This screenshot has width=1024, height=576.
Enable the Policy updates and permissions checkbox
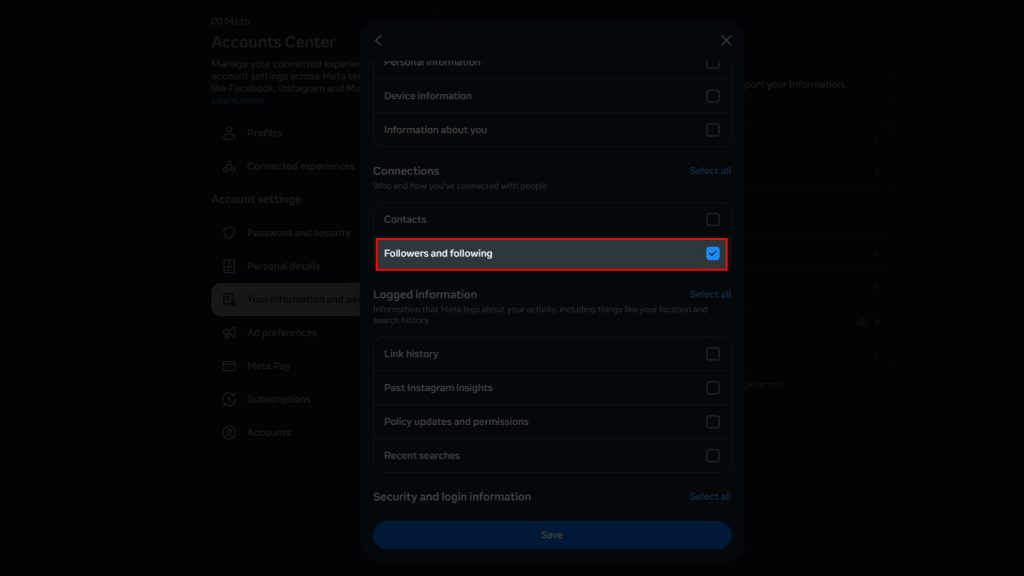[713, 421]
